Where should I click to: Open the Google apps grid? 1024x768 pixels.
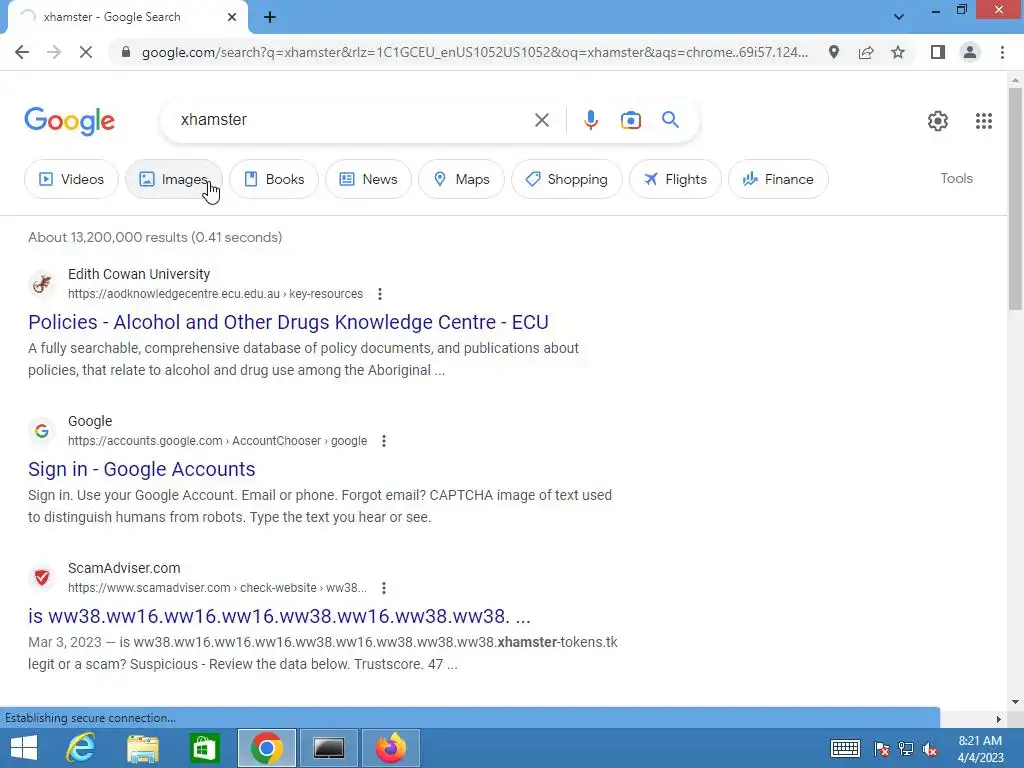pos(984,121)
